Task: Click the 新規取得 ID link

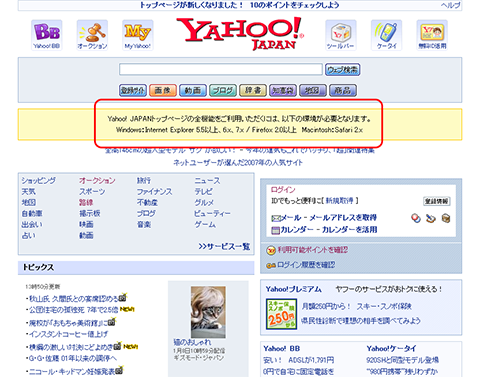Action: click(x=339, y=201)
